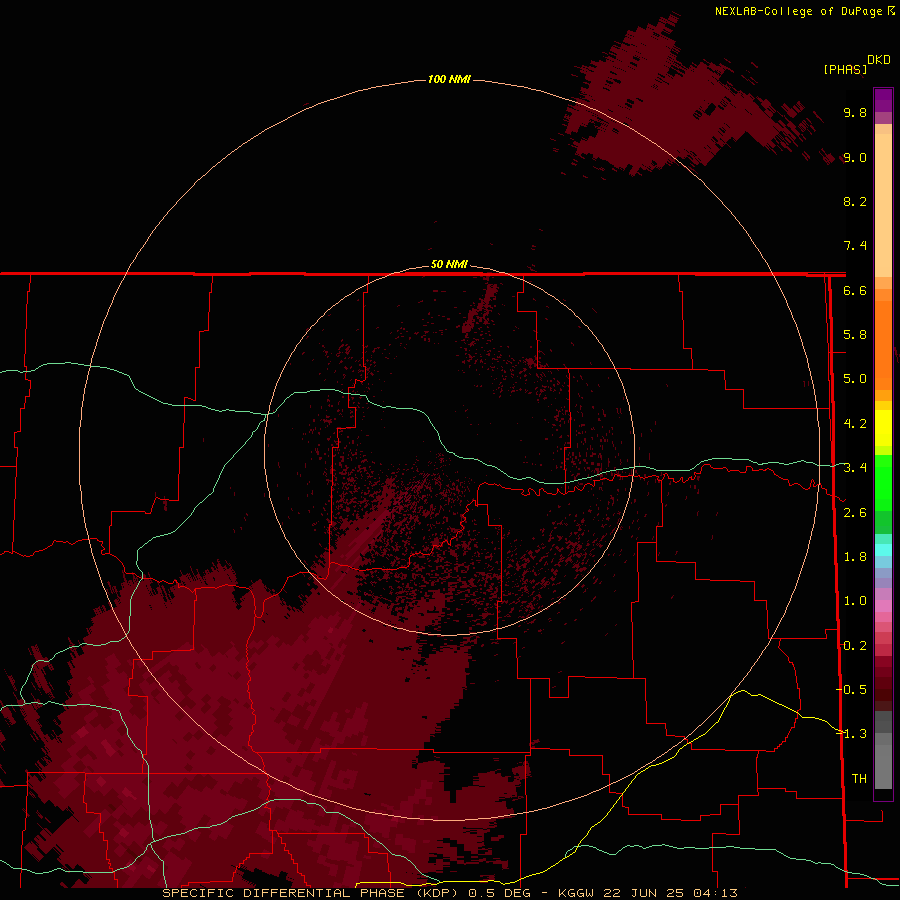Click the [PHAS] legend heading
The height and width of the screenshot is (900, 900).
click(x=845, y=69)
